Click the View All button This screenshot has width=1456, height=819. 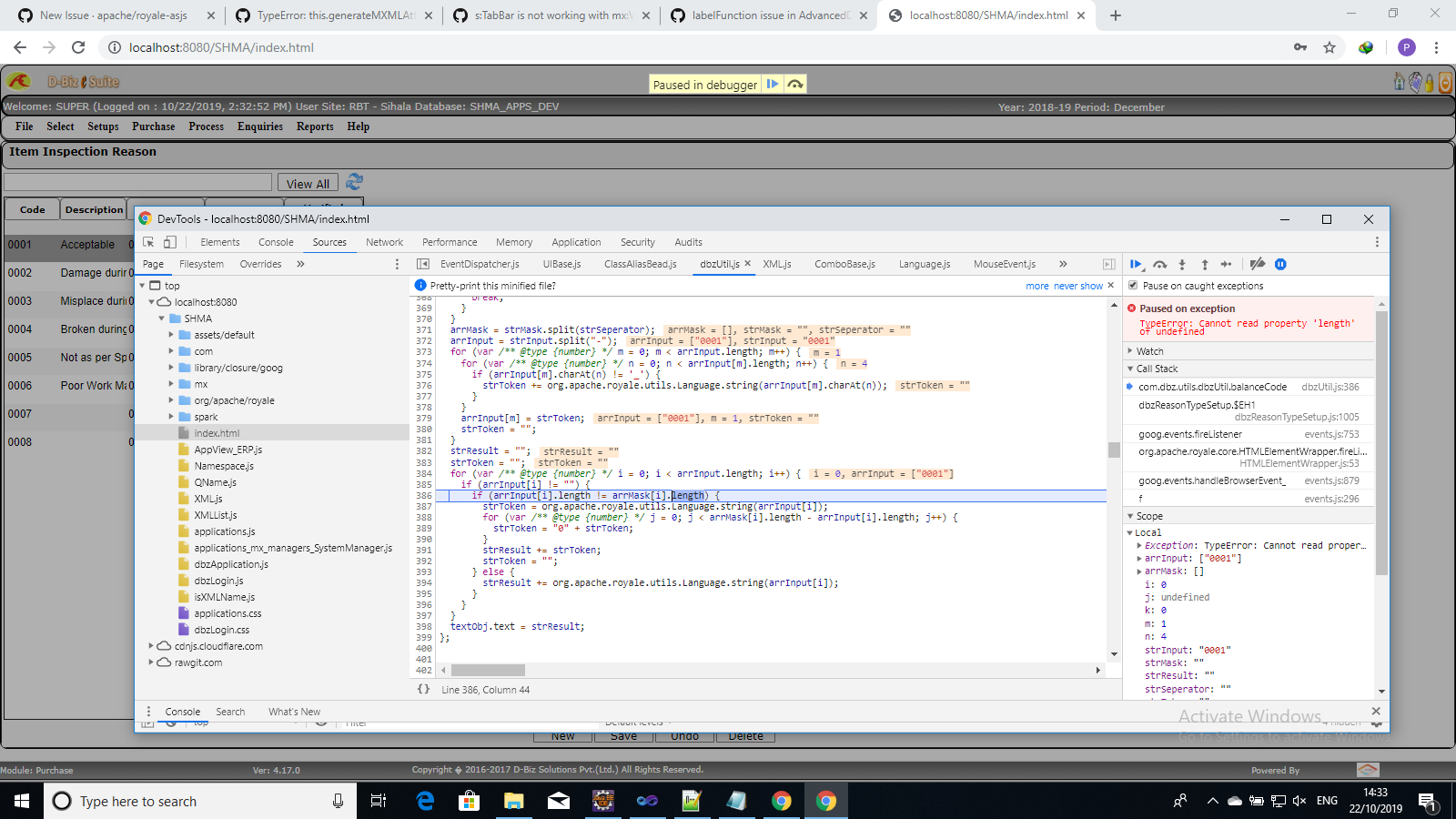(307, 182)
